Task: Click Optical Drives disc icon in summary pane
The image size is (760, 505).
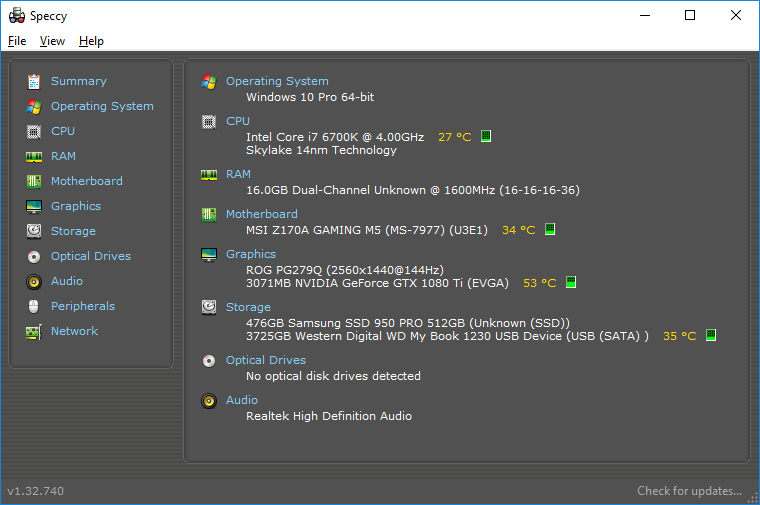Action: point(209,361)
